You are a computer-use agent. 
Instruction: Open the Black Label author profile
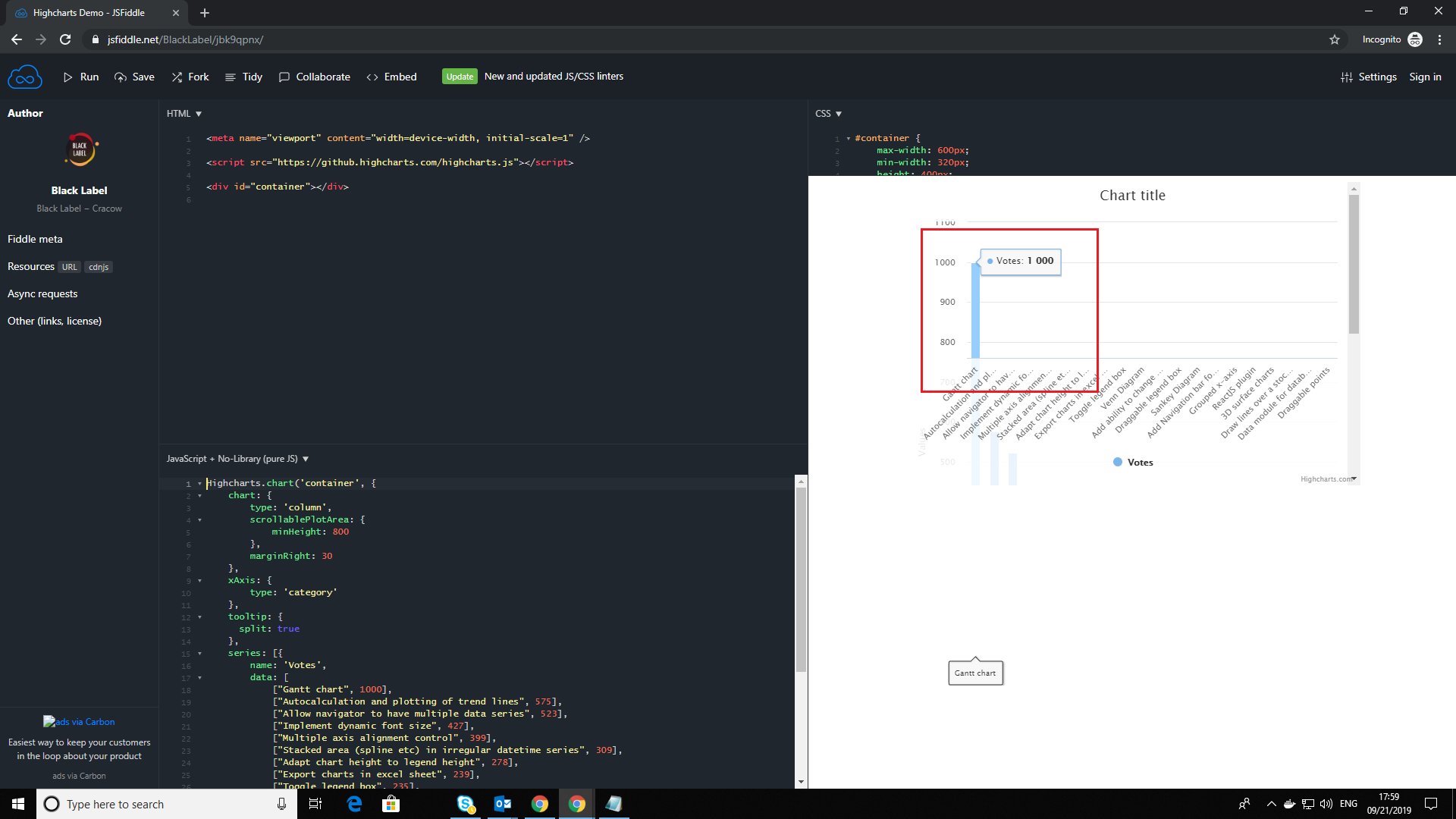79,190
